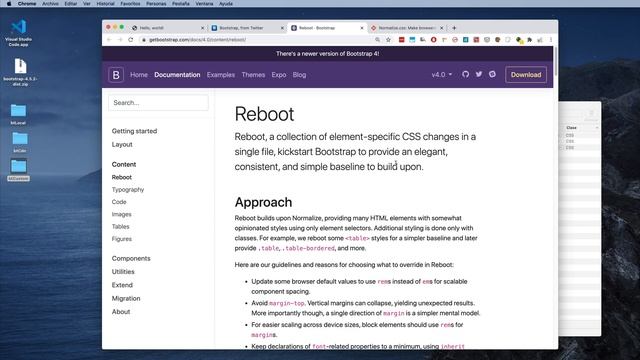Open the Chrome three-dot menu

(x=551, y=40)
